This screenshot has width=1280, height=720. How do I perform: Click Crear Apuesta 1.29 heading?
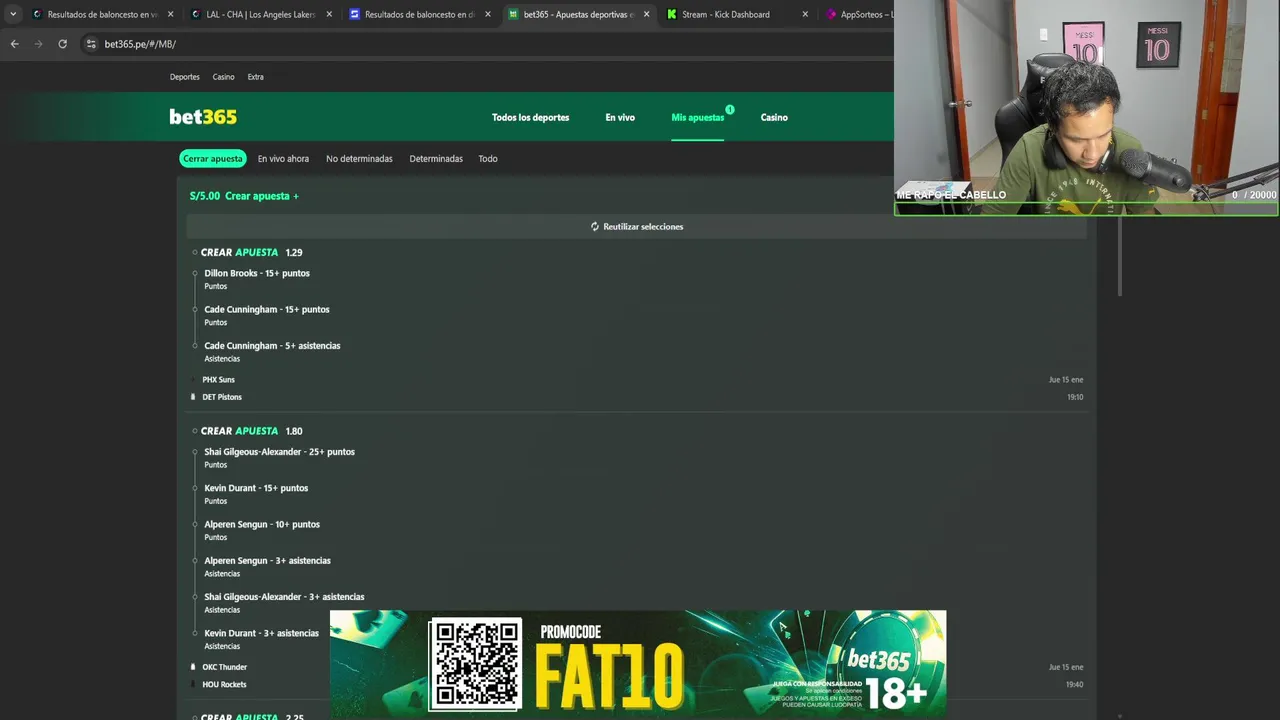[x=251, y=253]
